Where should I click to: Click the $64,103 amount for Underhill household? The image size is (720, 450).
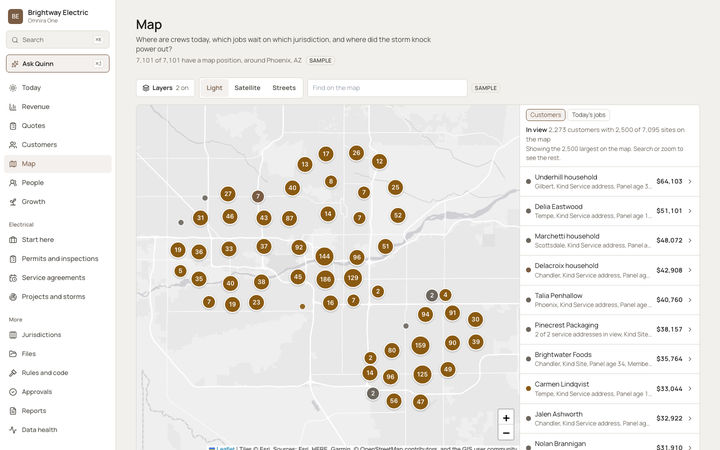669,181
